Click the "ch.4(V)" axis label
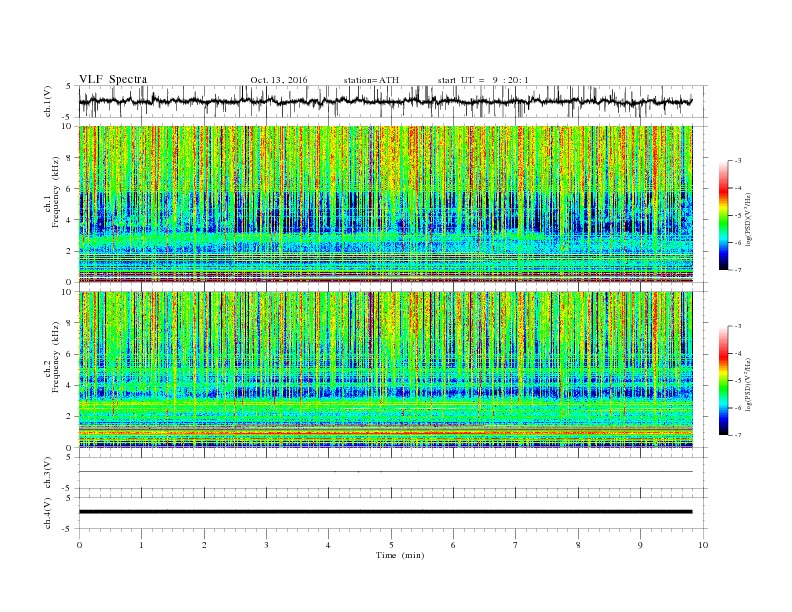 pos(48,514)
